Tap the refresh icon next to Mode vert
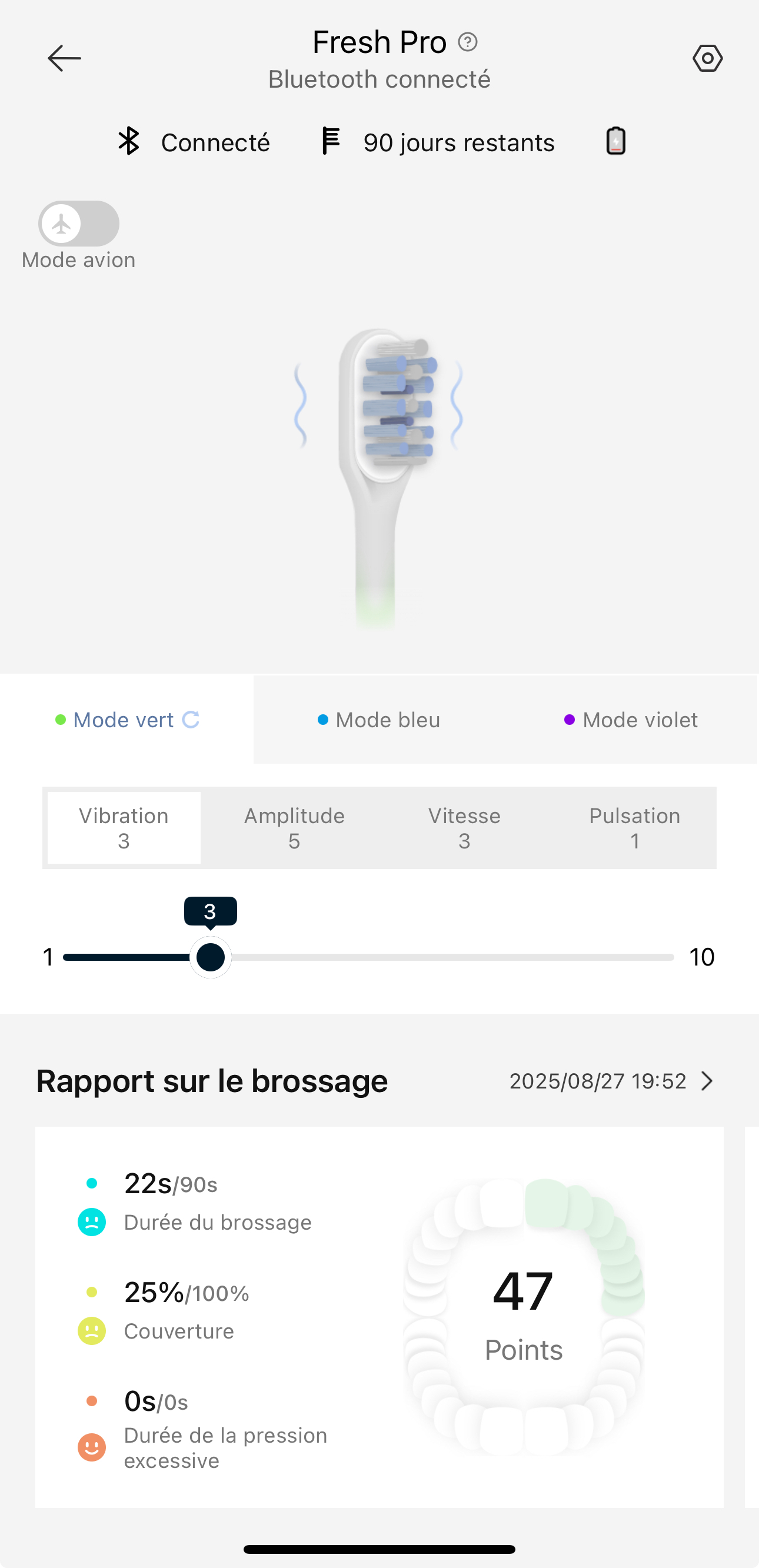 191,720
